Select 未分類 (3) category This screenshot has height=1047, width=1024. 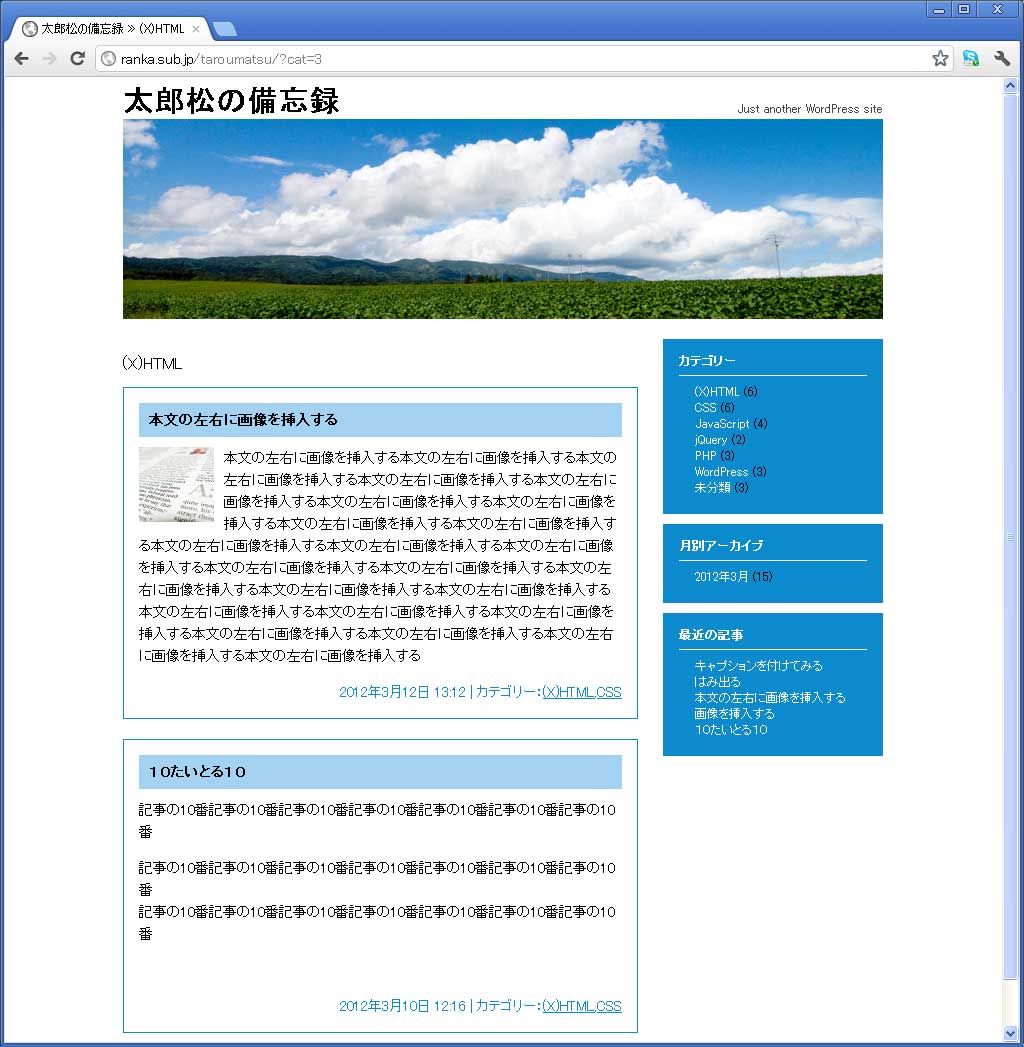(x=721, y=487)
